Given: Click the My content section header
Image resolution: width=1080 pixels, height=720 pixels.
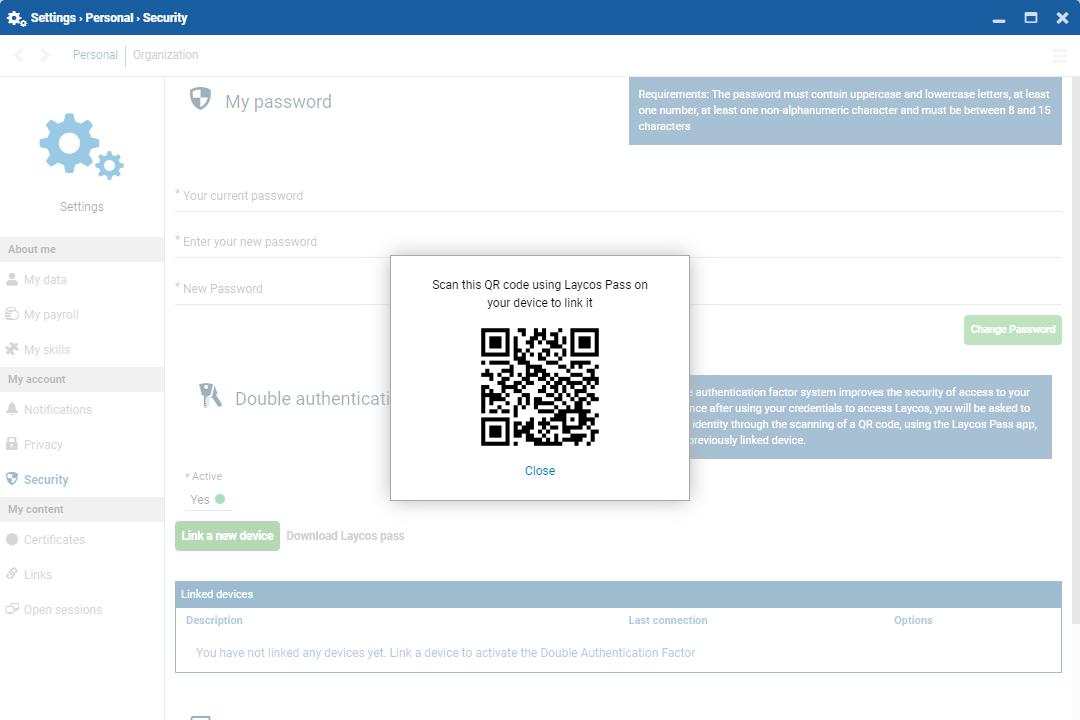Looking at the screenshot, I should (82, 509).
